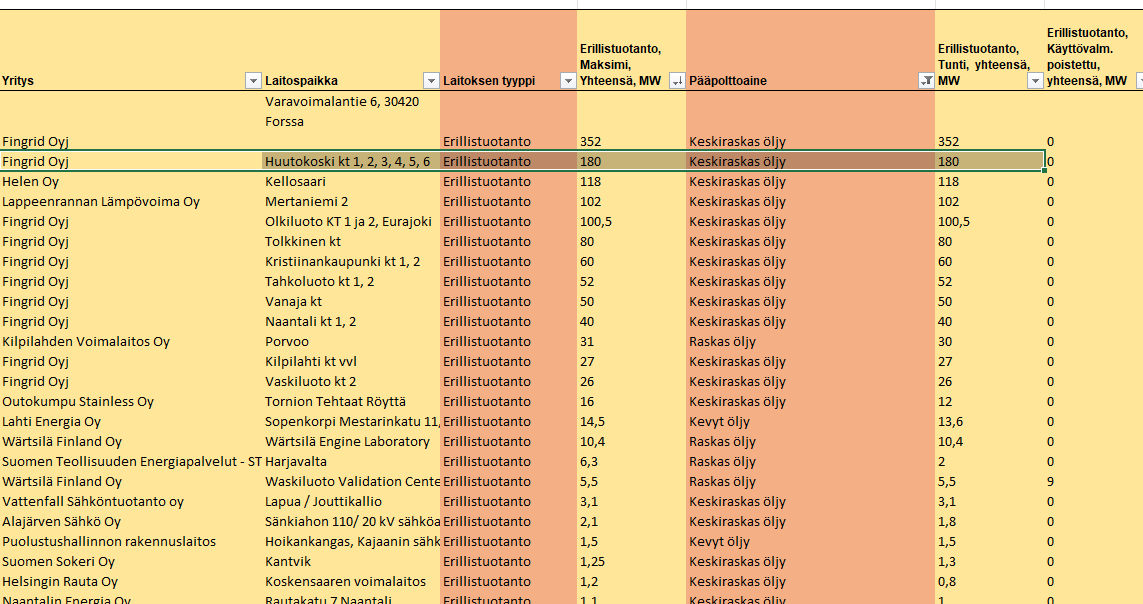Open the Tunti yhteensä MW filter button
Image resolution: width=1143 pixels, height=604 pixels.
point(1035,81)
